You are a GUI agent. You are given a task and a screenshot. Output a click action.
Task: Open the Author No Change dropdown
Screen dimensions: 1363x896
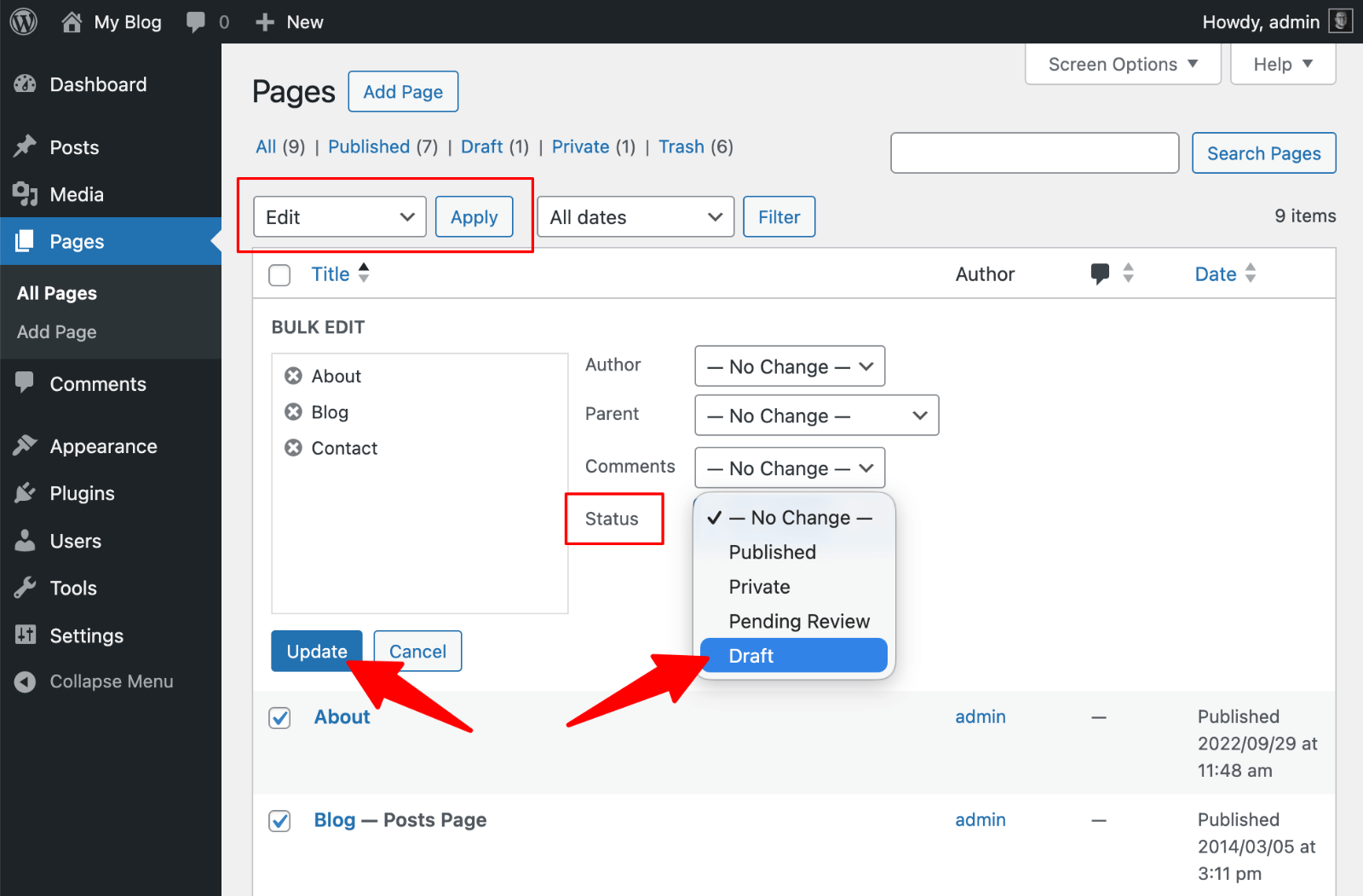click(788, 365)
